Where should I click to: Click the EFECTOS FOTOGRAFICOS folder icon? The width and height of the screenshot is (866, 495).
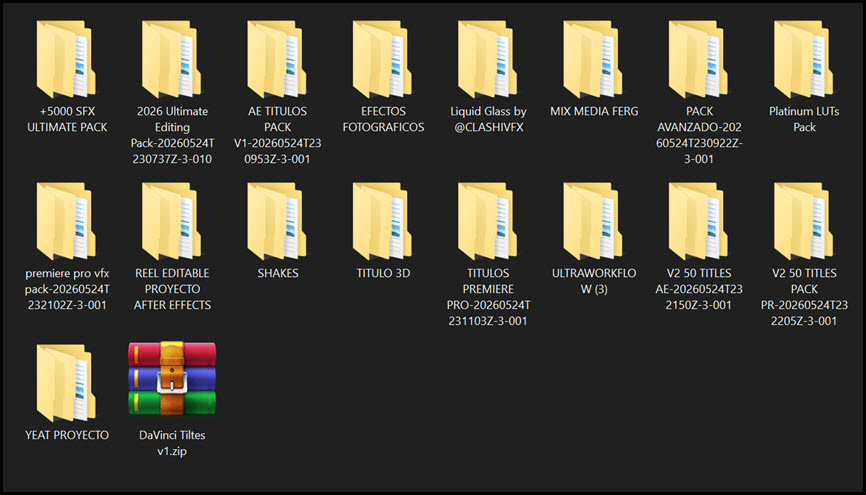[383, 59]
